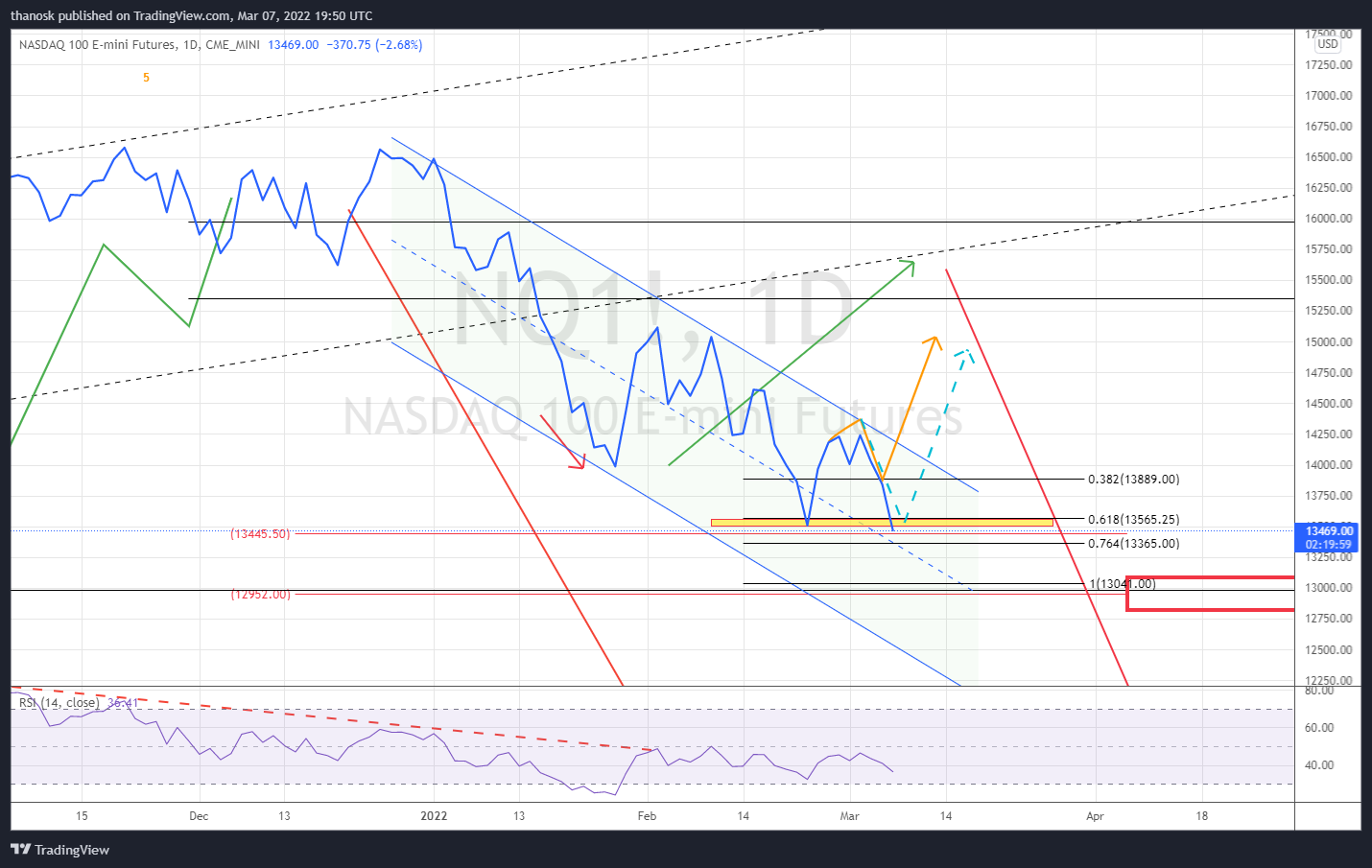Screen dimensions: 1372x868
Task: Click the Apr label on time axis
Action: [1095, 816]
